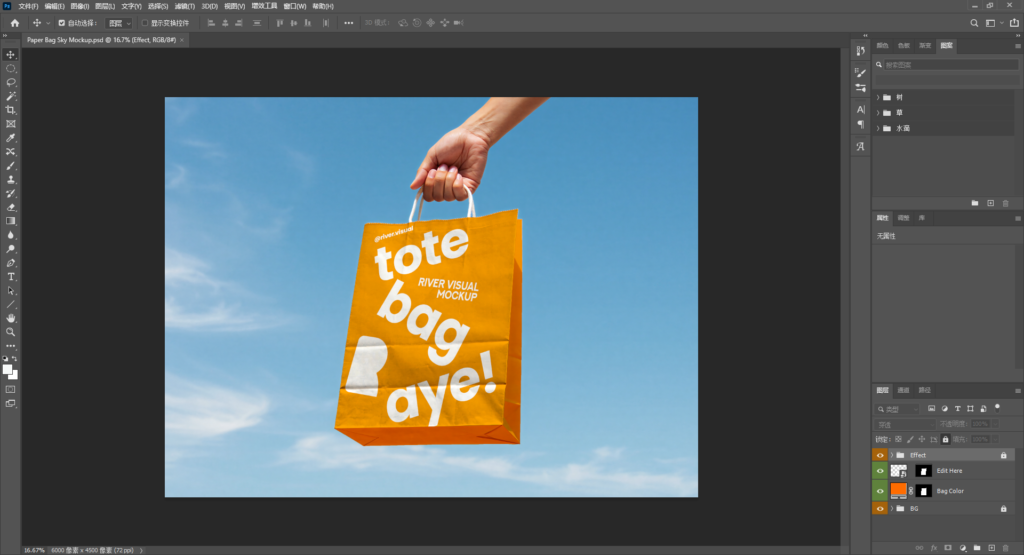
Task: Hide the BG group layer
Action: point(880,509)
